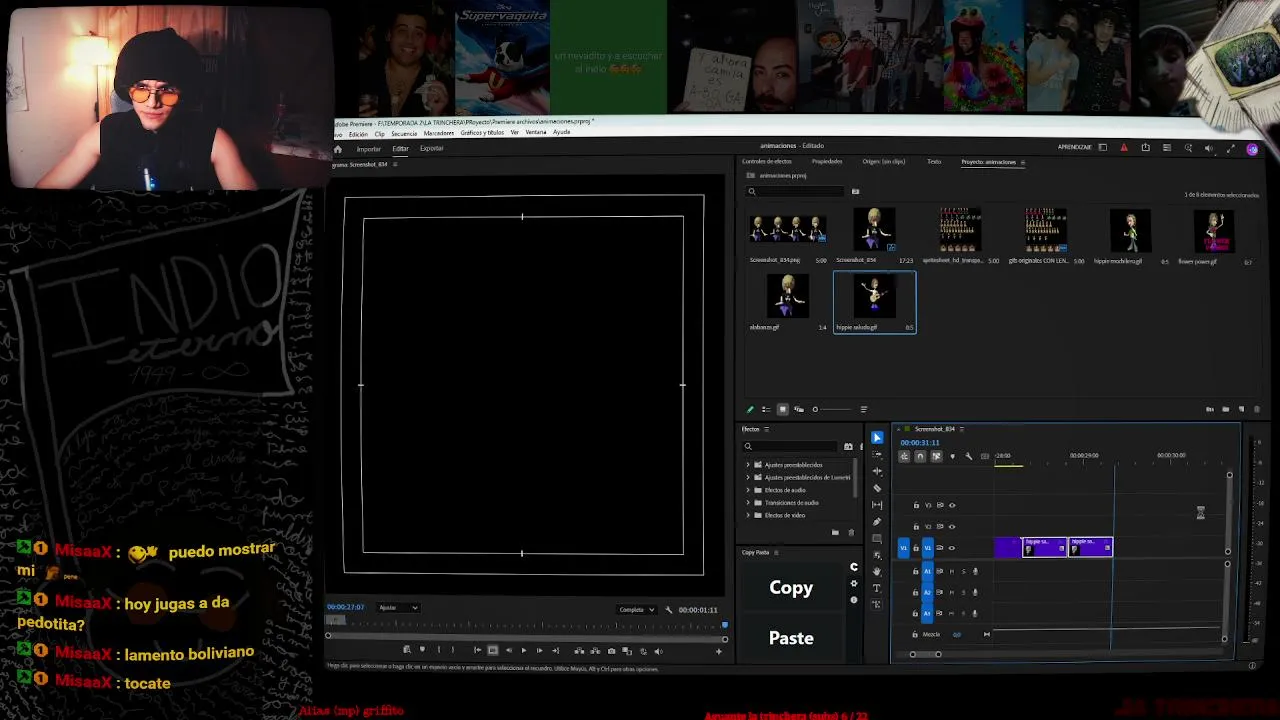Viewport: 1280px width, 720px height.
Task: Expand the Transiciones de audio folder
Action: tap(747, 503)
